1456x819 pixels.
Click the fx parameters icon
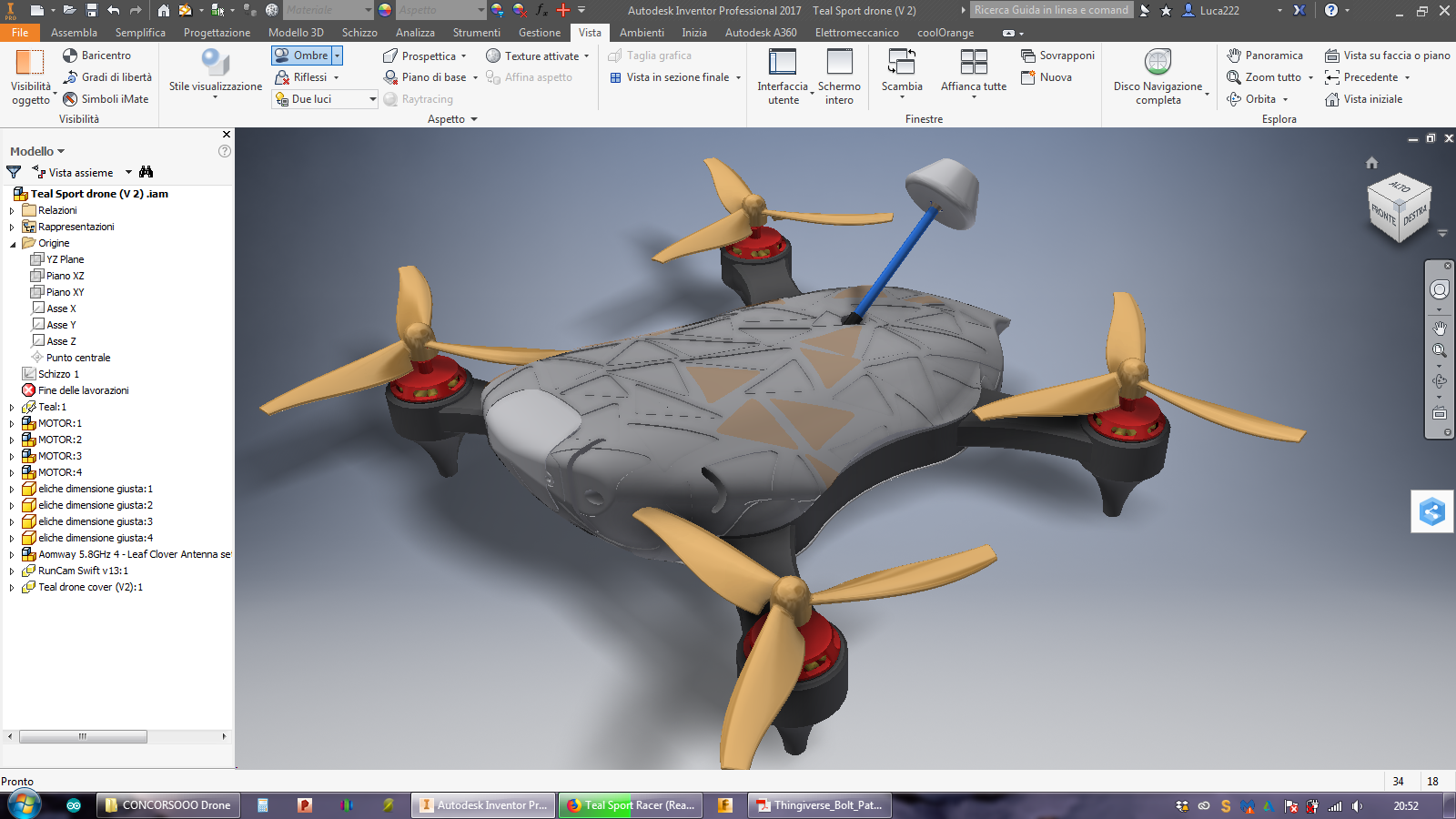541,10
